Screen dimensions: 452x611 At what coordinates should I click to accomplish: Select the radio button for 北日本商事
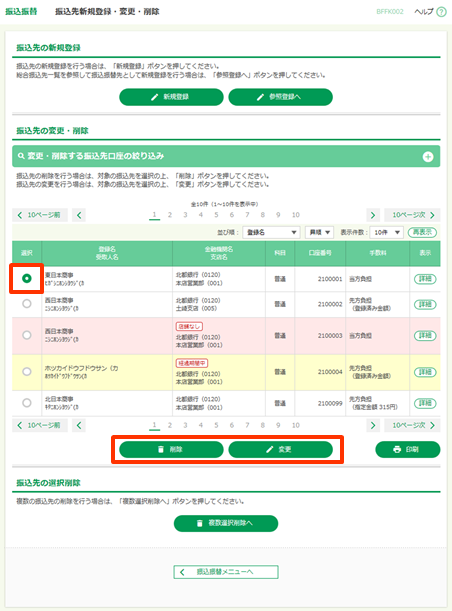[26, 403]
